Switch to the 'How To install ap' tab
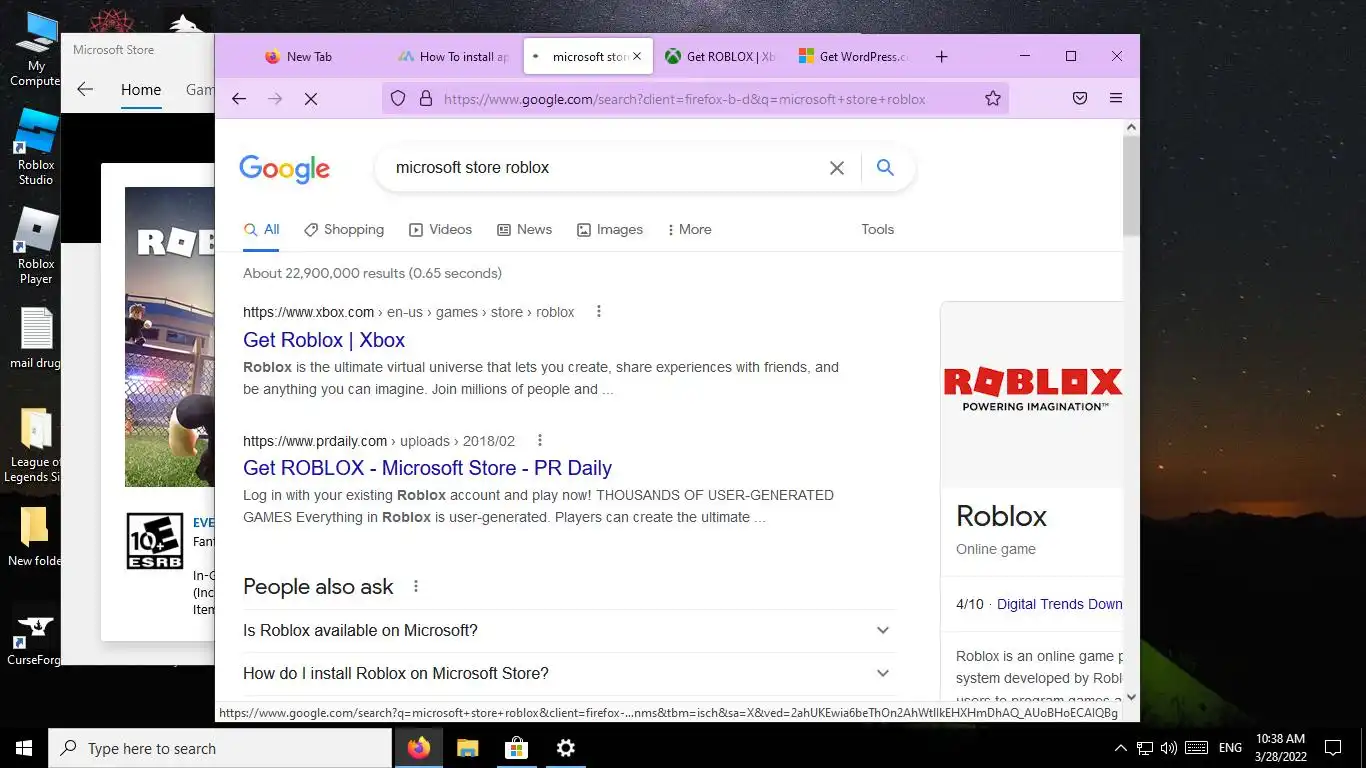The image size is (1366, 768). [x=453, y=57]
